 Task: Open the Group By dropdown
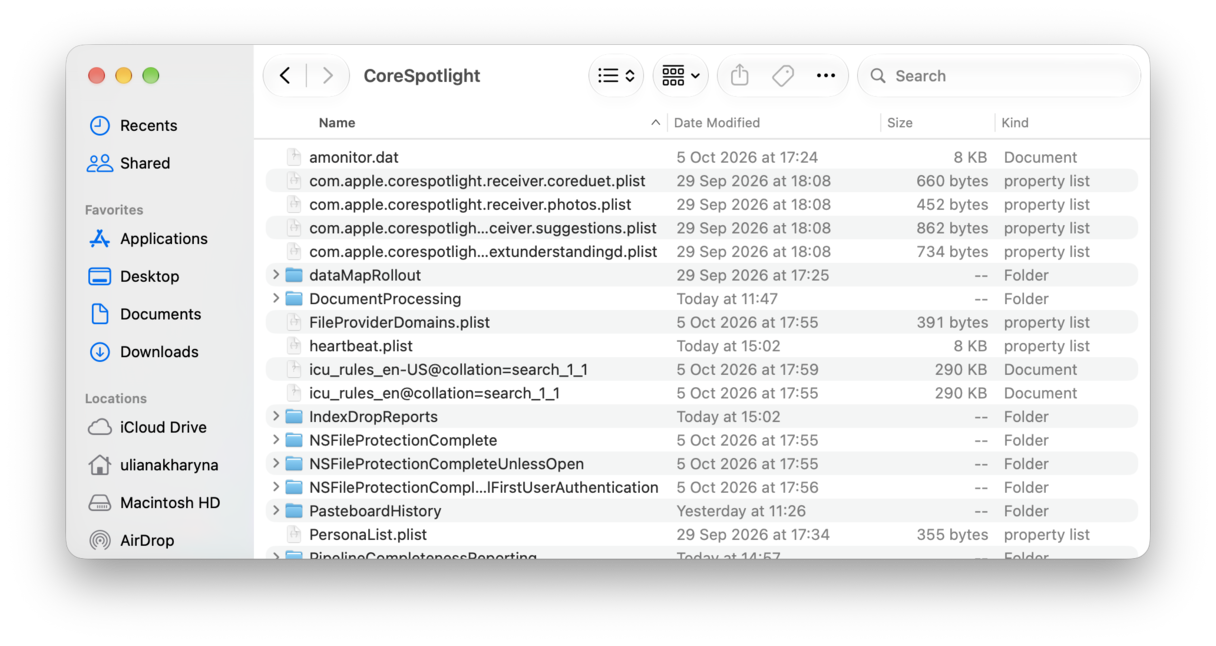(x=681, y=76)
